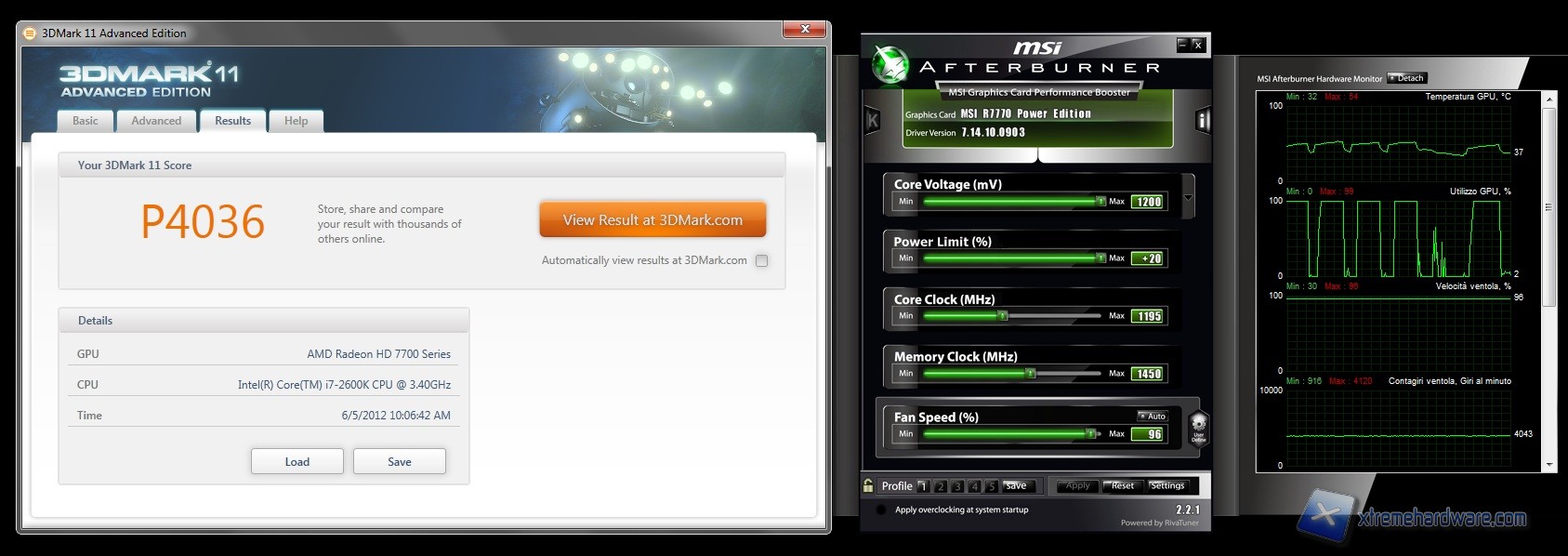Image resolution: width=1568 pixels, height=556 pixels.
Task: Expand the Core Voltage dropdown arrow
Action: (x=1188, y=199)
